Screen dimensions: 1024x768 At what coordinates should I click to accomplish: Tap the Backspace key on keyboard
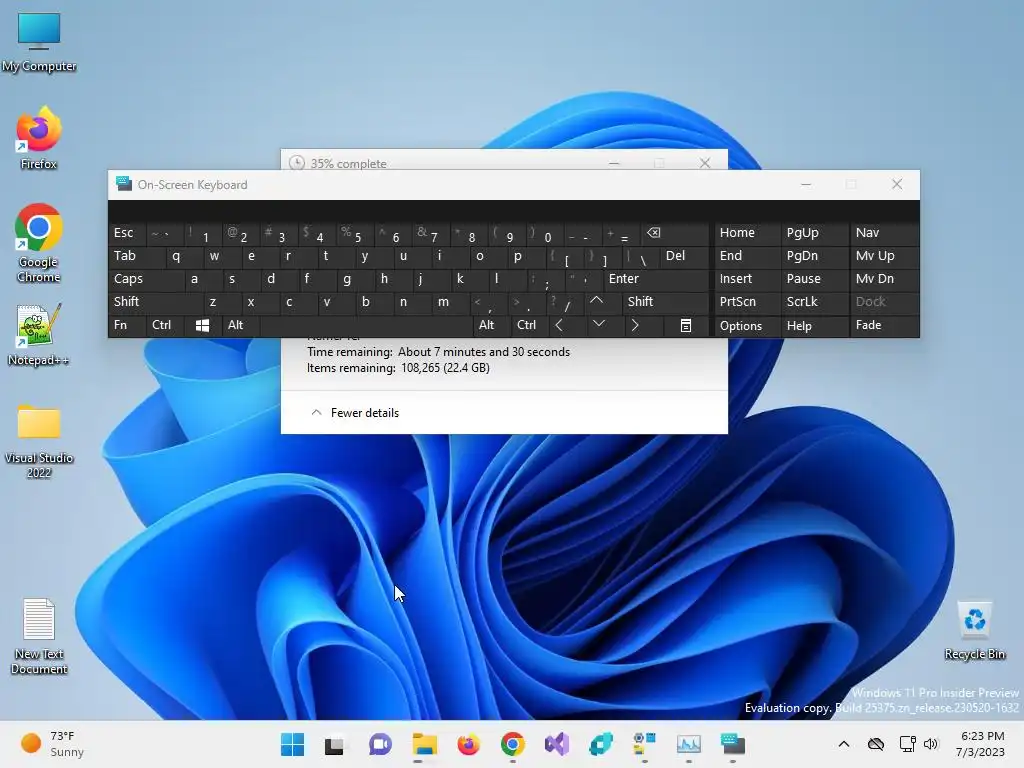tap(676, 232)
